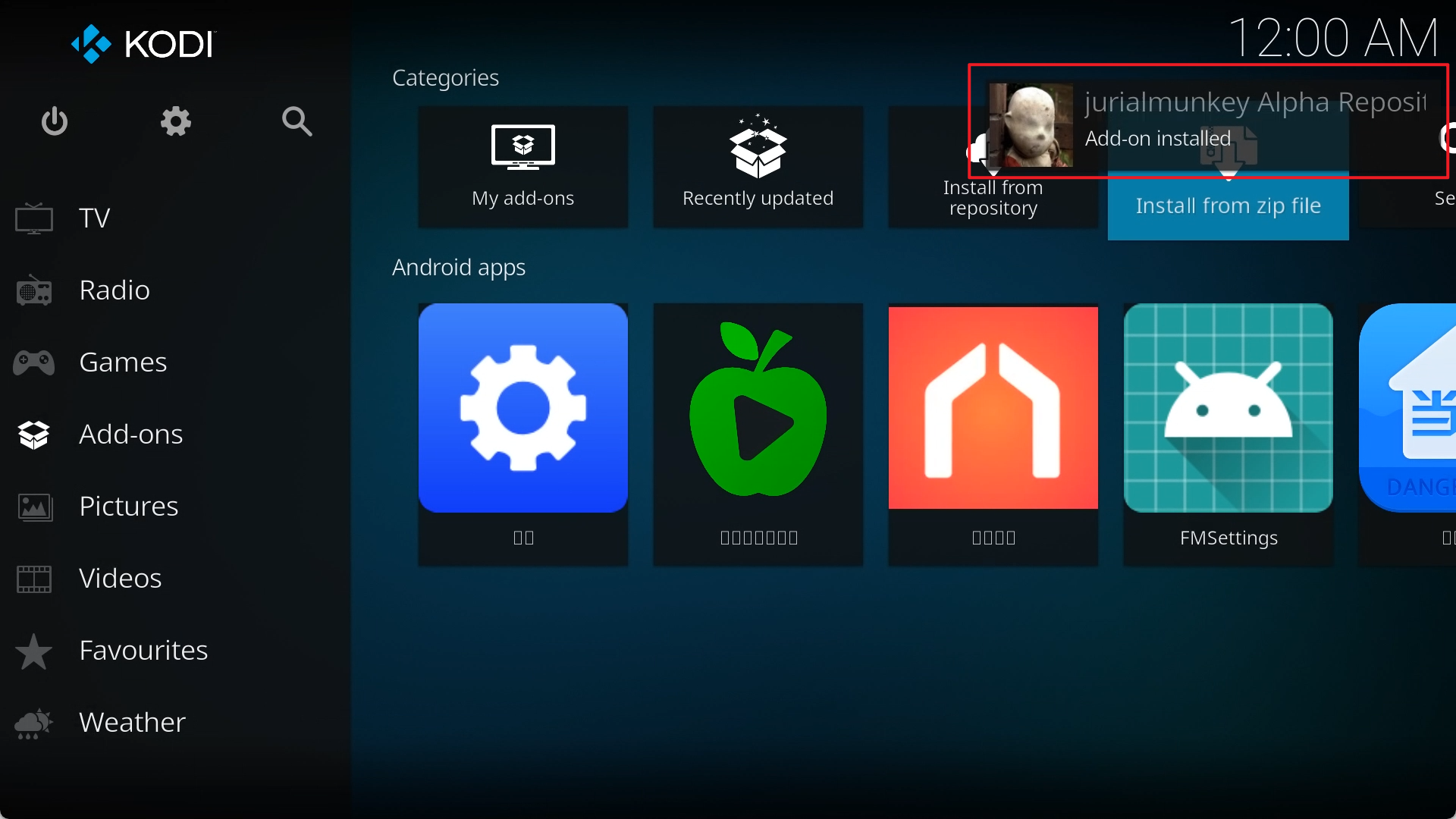Click the Categories heading
Image resolution: width=1456 pixels, height=819 pixels.
pyautogui.click(x=445, y=78)
